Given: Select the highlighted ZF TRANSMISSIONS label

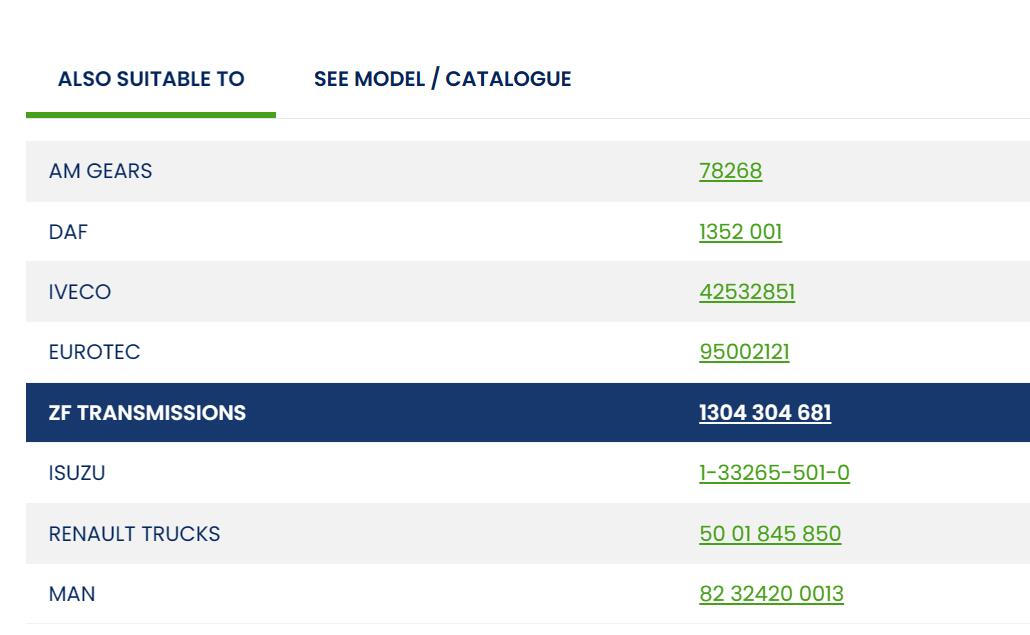Looking at the screenshot, I should (147, 413).
